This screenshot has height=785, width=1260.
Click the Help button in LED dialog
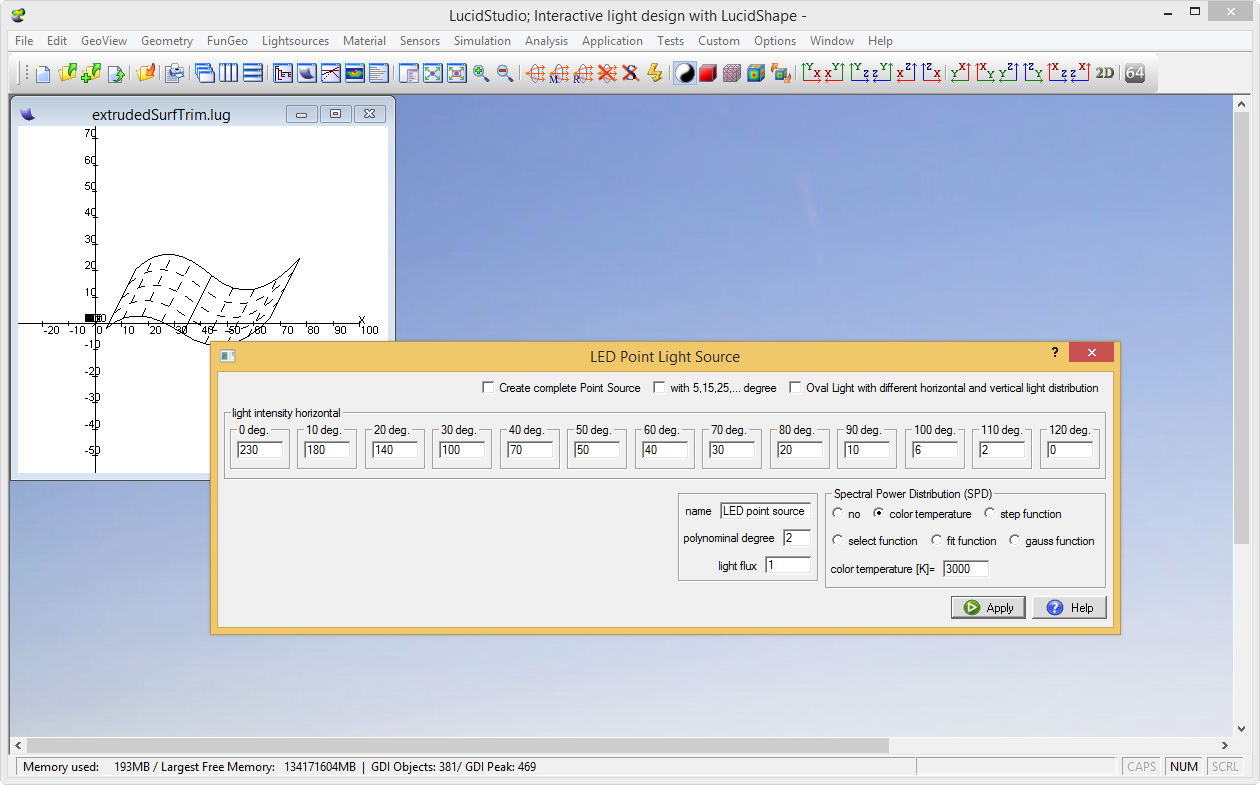(x=1070, y=607)
